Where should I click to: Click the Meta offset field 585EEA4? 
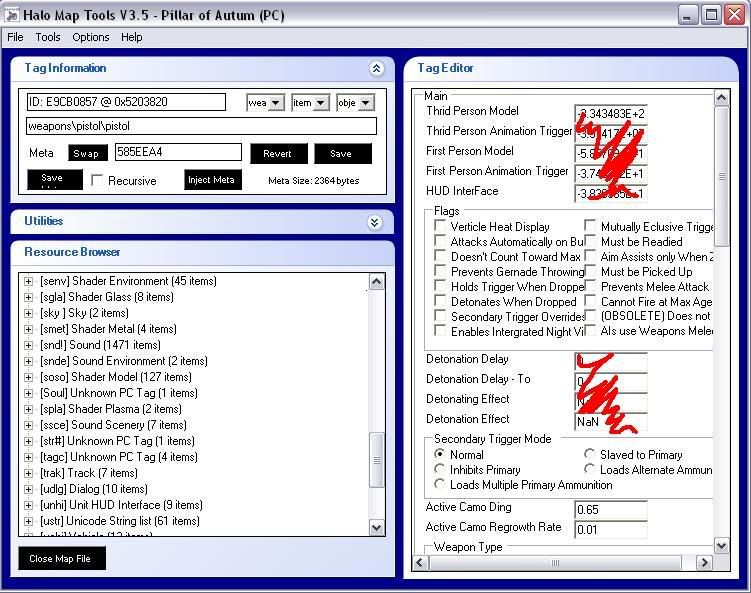tap(178, 152)
